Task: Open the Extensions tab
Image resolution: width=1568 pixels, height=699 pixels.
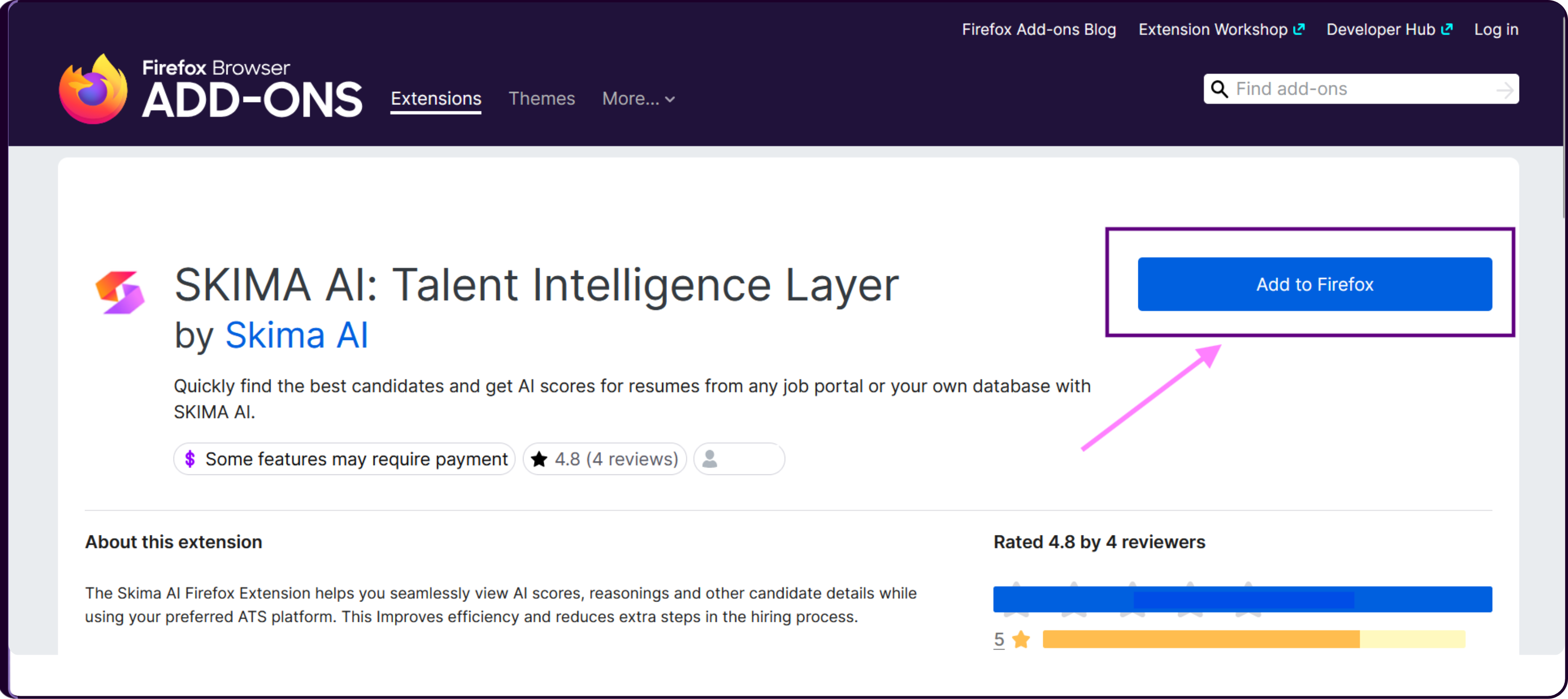Action: click(436, 99)
